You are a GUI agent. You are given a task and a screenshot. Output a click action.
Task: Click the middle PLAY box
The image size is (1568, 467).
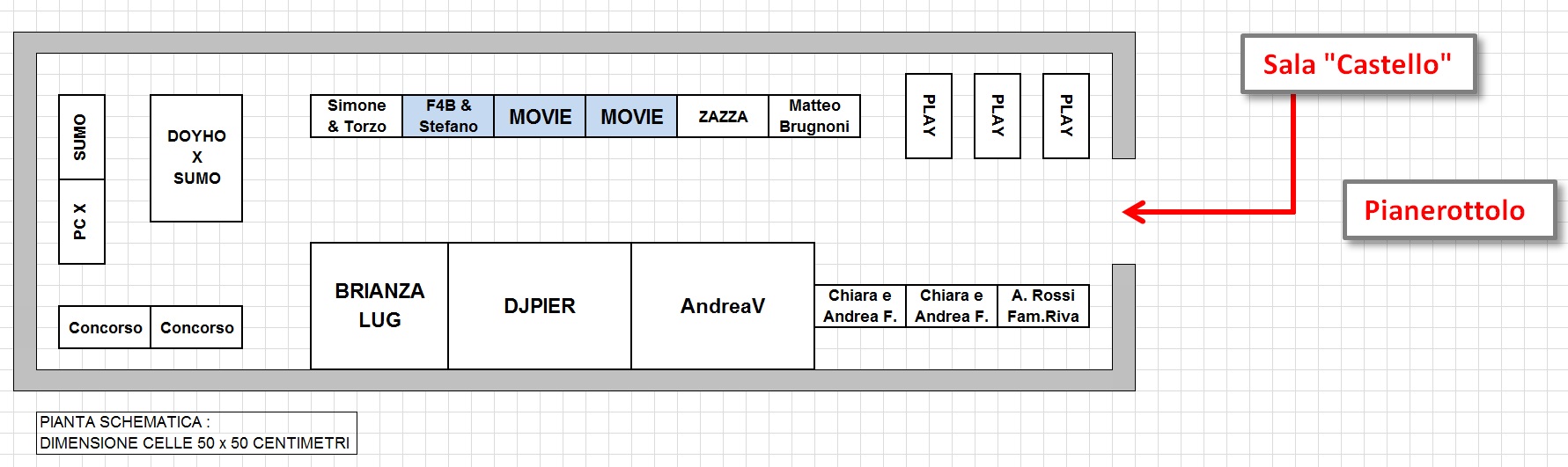tap(997, 116)
